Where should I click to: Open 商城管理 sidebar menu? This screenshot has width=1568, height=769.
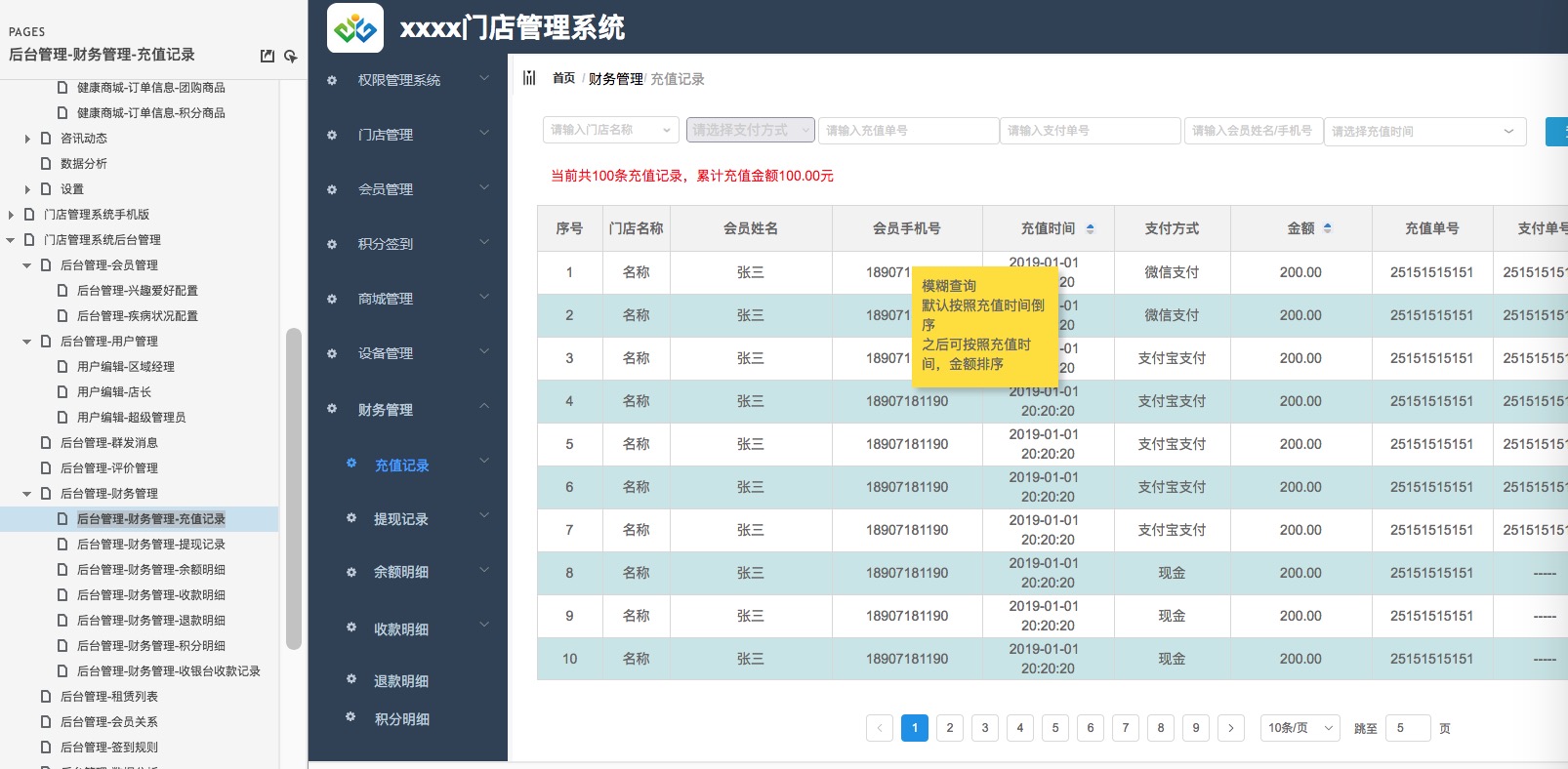(385, 299)
